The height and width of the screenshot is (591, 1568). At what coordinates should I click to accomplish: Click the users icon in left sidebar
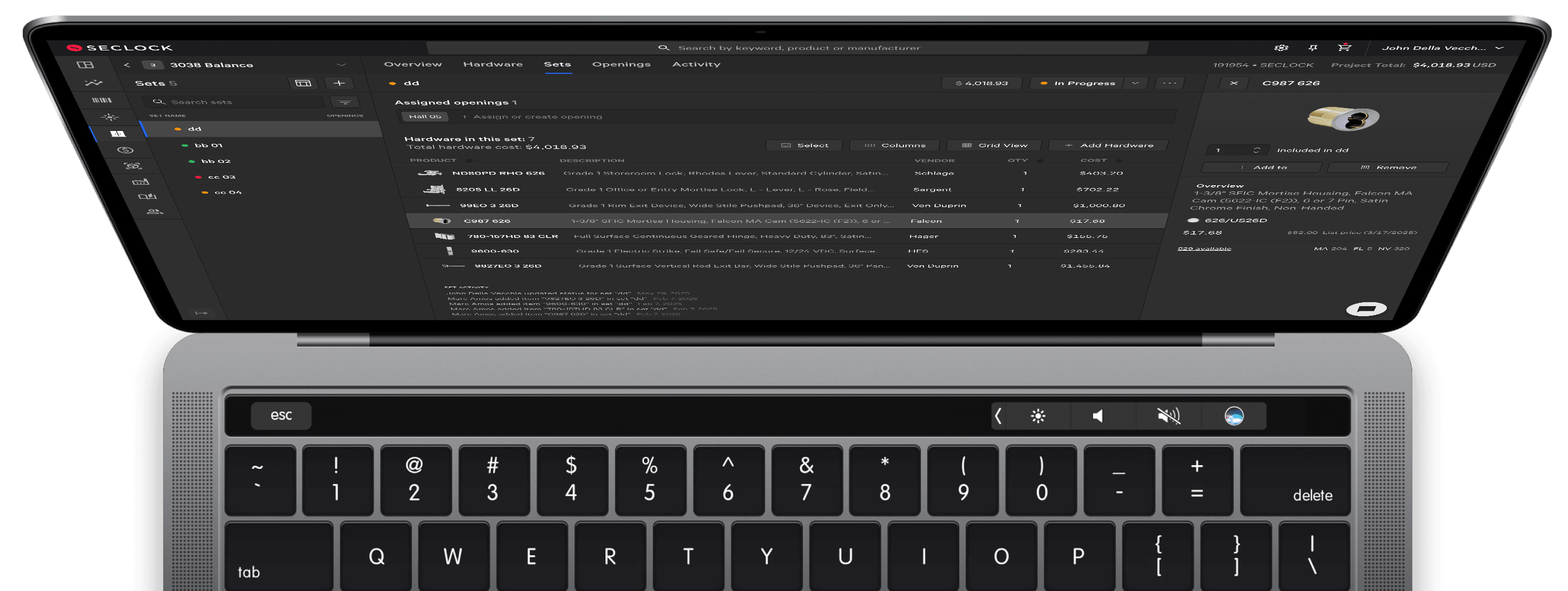(x=155, y=212)
